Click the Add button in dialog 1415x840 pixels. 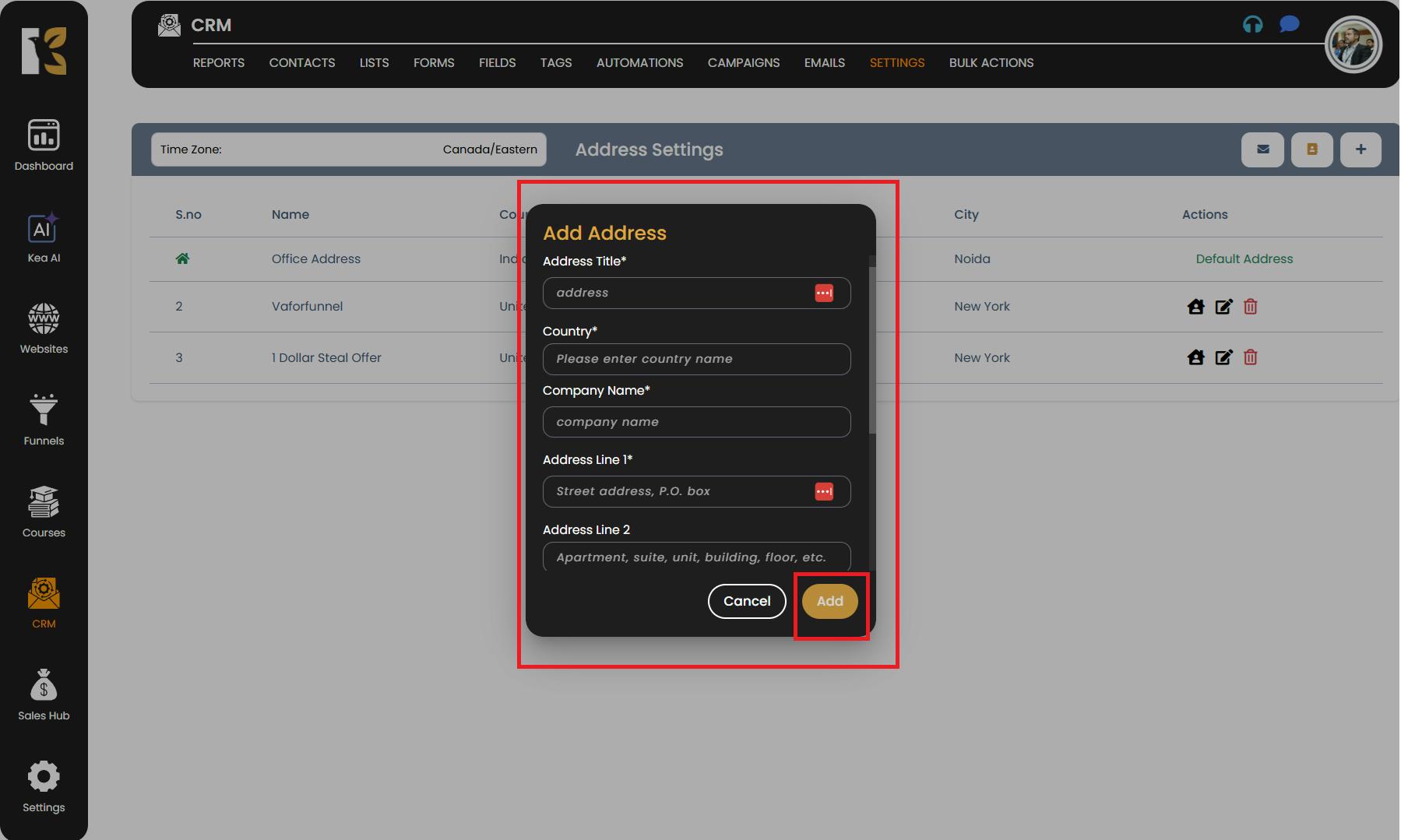click(x=829, y=601)
